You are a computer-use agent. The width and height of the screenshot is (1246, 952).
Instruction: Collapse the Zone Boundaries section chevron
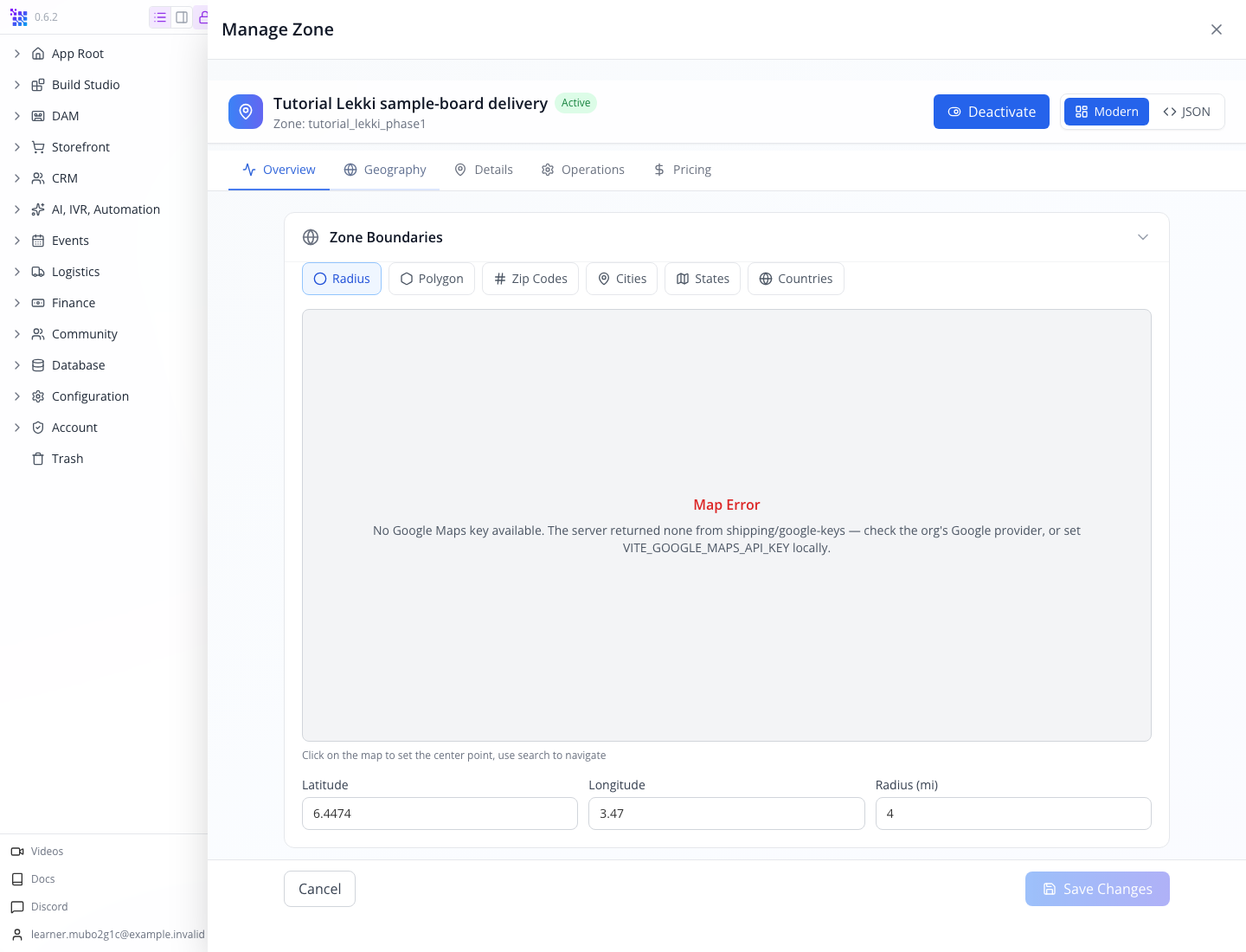(x=1143, y=237)
